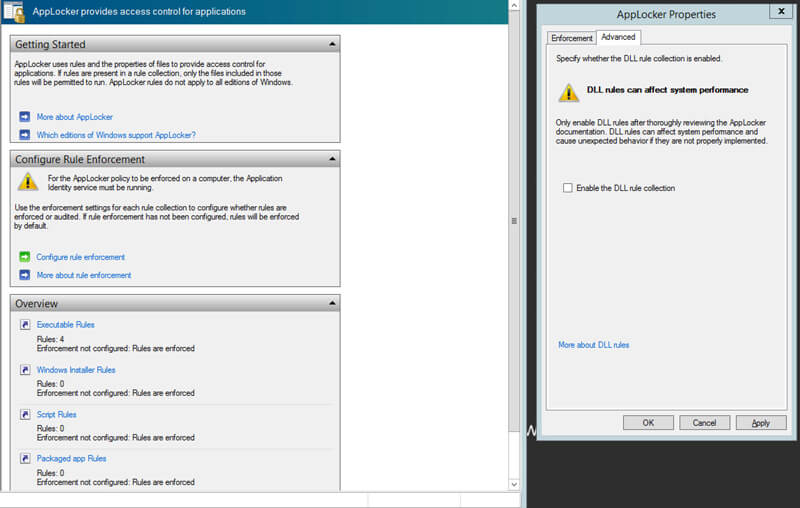Click green arrow icon beside Configure rule enforcement
Image resolution: width=800 pixels, height=508 pixels.
(x=24, y=257)
